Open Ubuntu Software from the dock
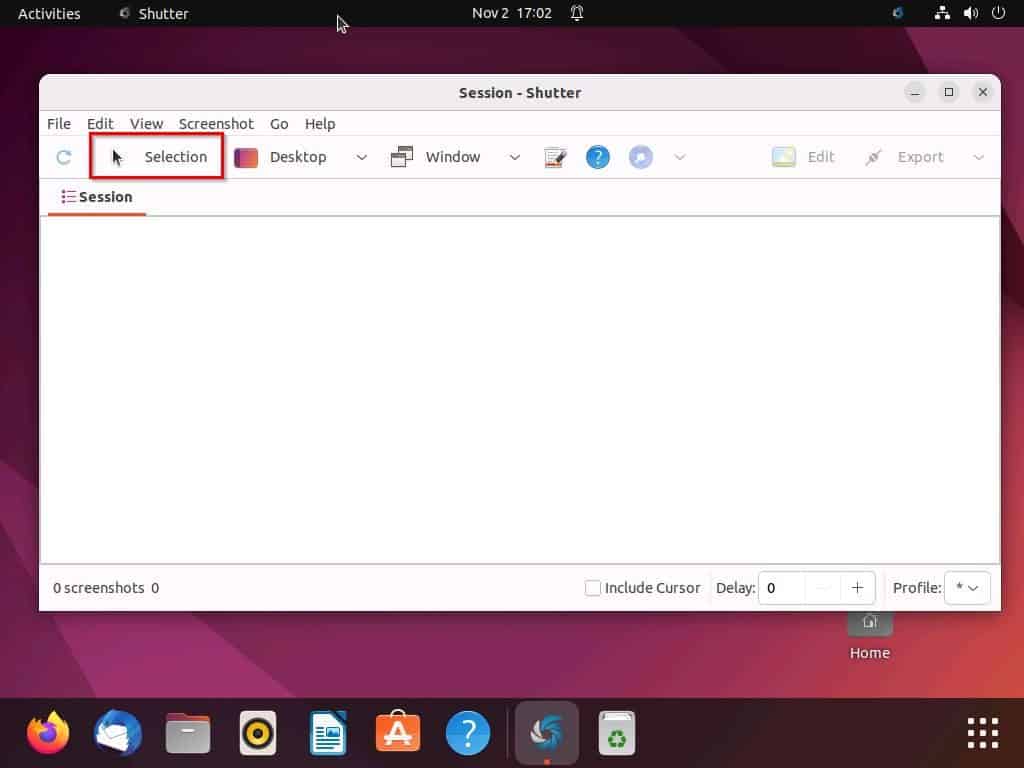The image size is (1024, 768). [398, 731]
